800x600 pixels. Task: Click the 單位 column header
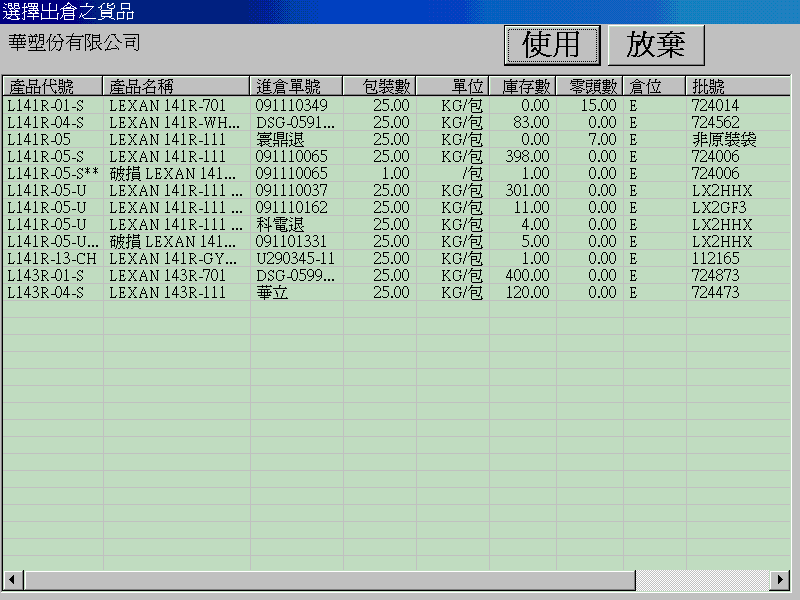pyautogui.click(x=453, y=86)
